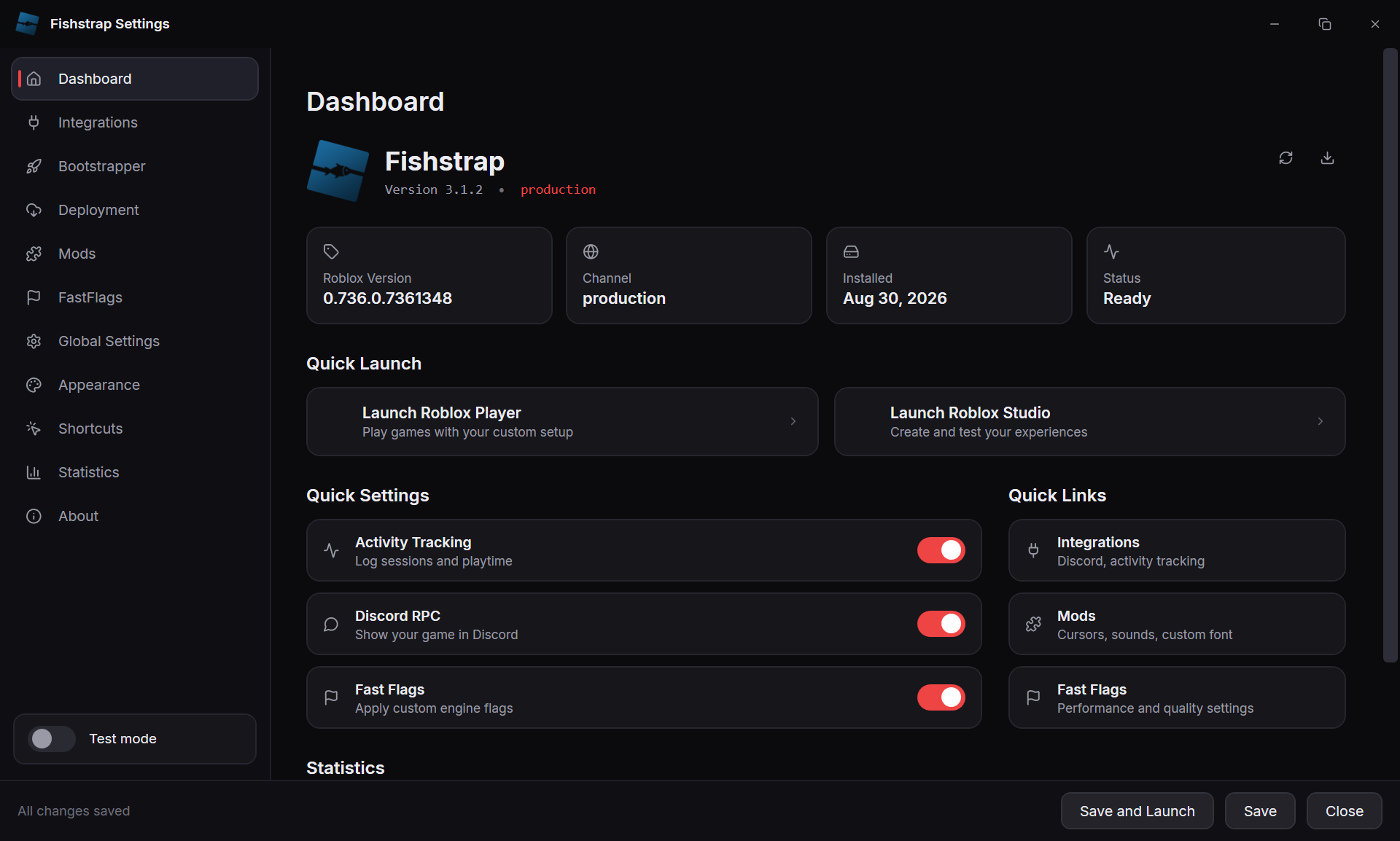Image resolution: width=1400 pixels, height=841 pixels.
Task: Launch Roblox Studio card
Action: point(1089,422)
